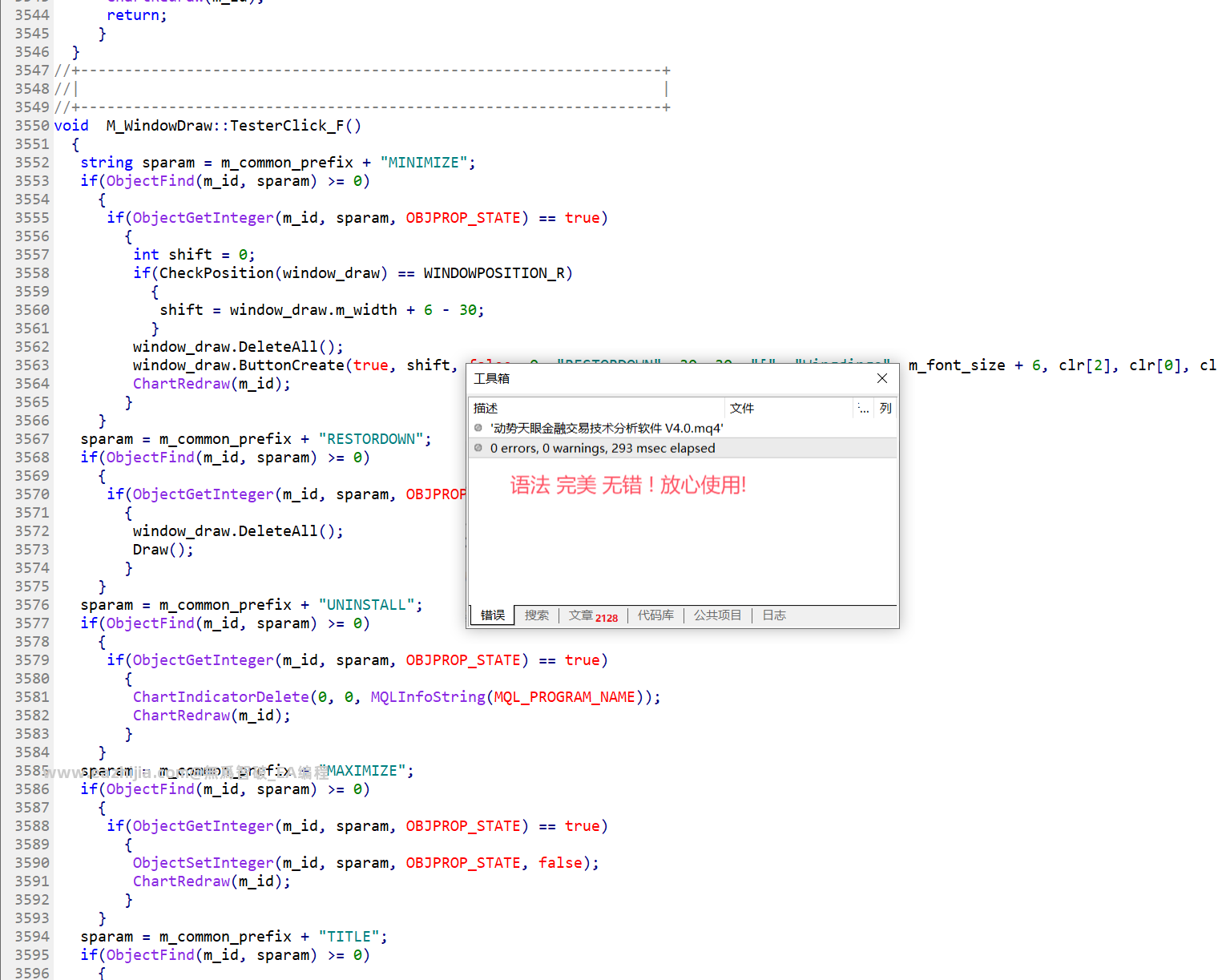Place cursor on 'void M_WindowDraw::TesterClick_F()'

[x=208, y=125]
